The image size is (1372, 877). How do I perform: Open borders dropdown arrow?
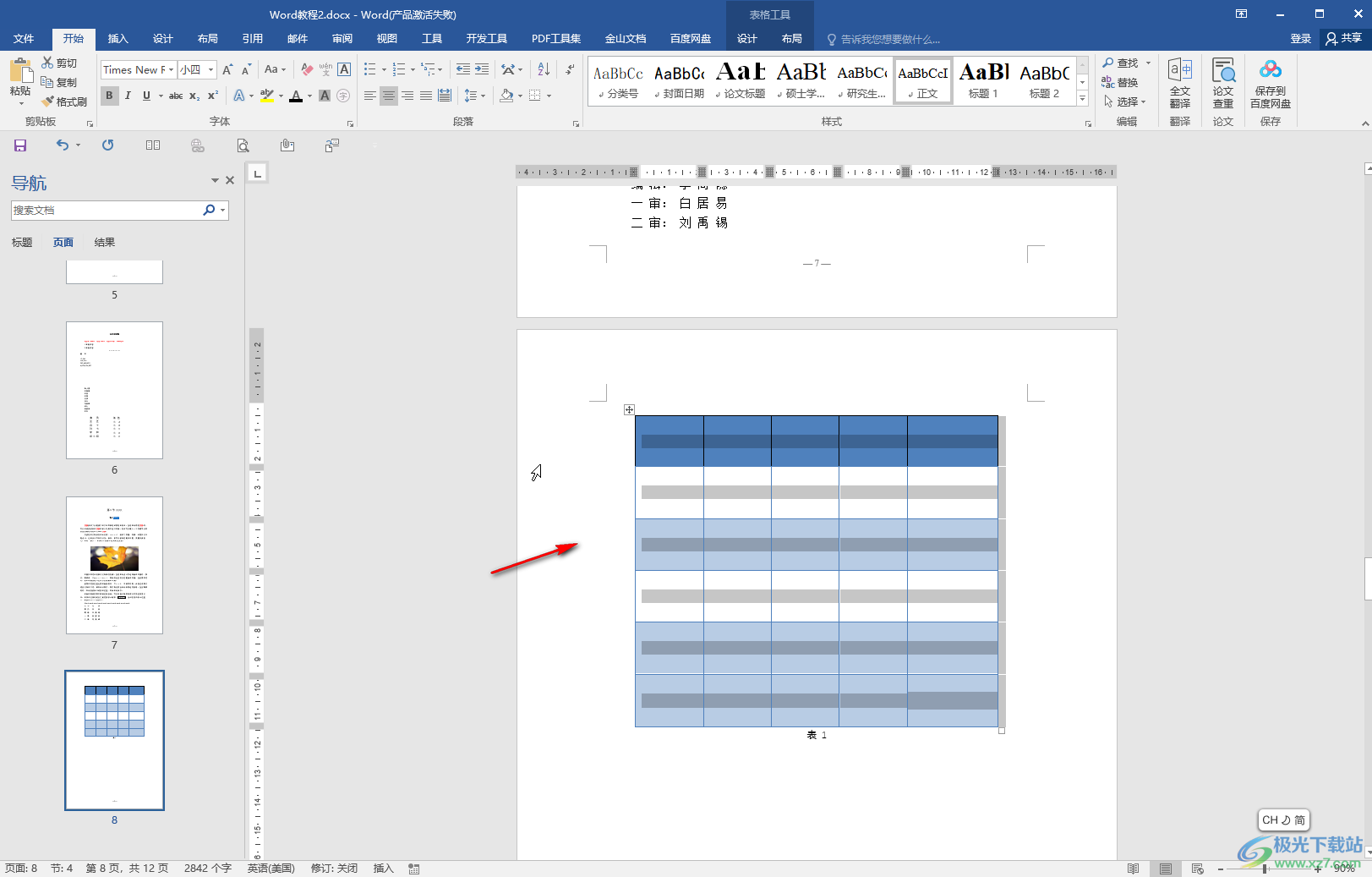pyautogui.click(x=549, y=96)
